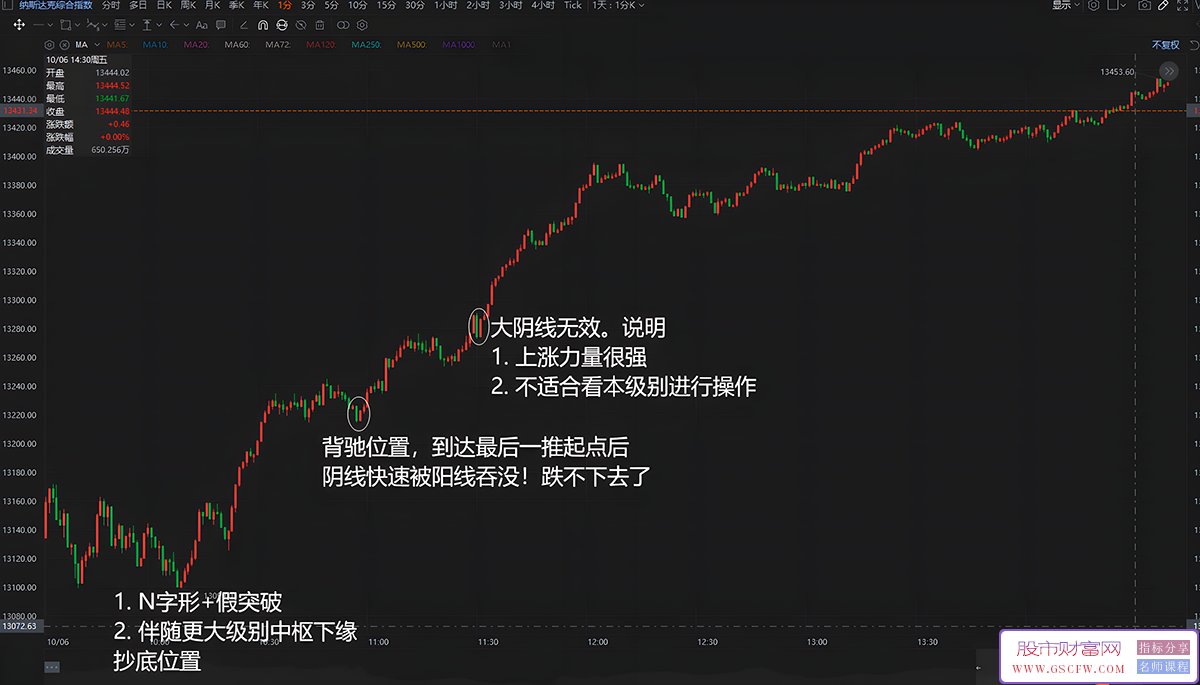
Task: Select the 2小时 timeframe
Action: click(x=478, y=5)
